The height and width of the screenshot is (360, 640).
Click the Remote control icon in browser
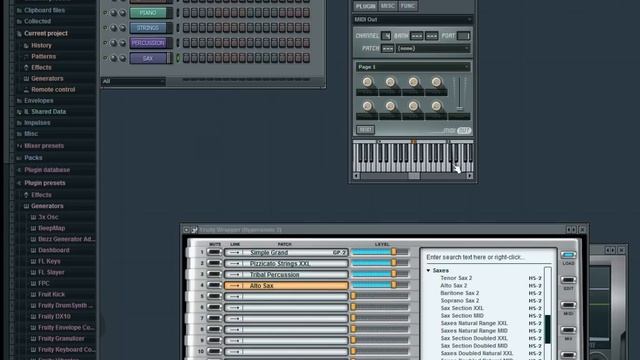[x=26, y=89]
